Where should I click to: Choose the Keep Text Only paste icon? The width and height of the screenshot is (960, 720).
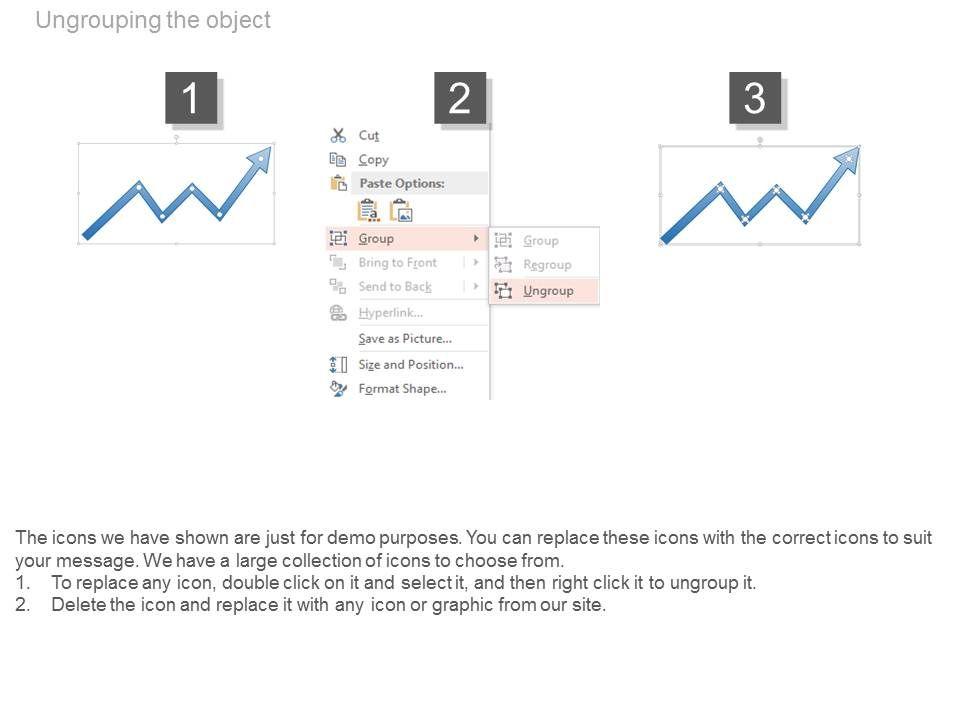pos(368,210)
